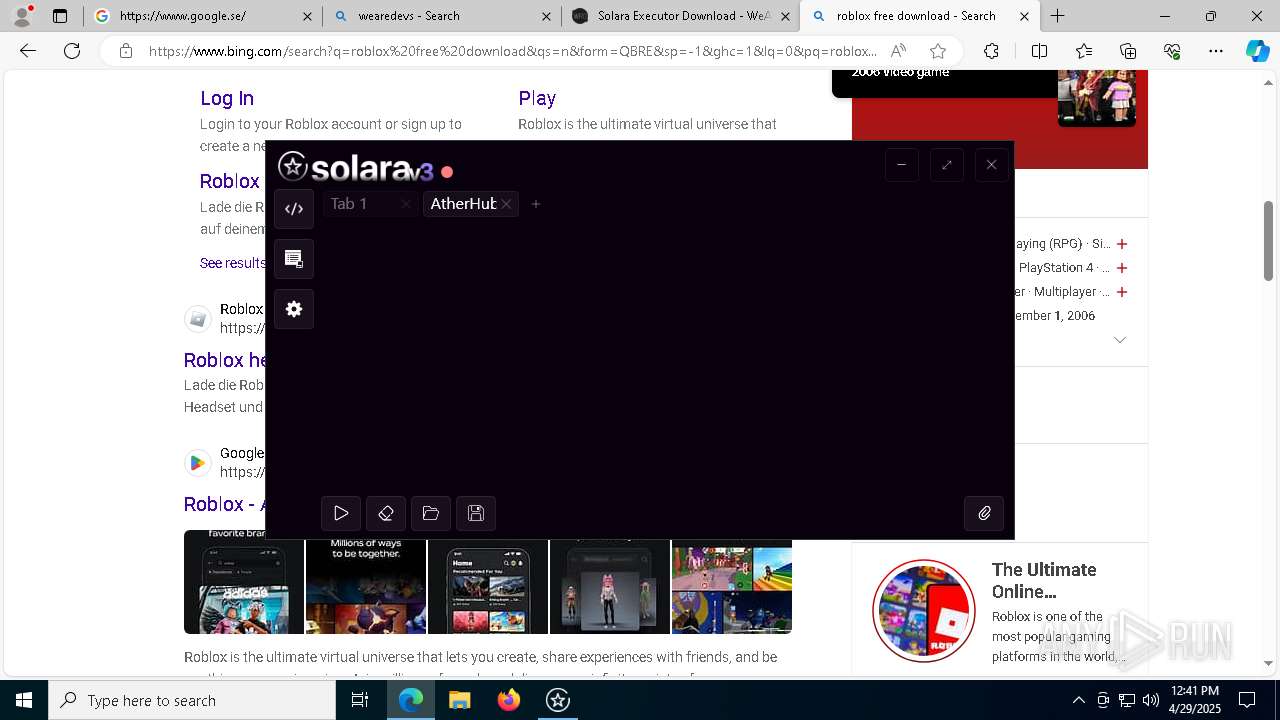Open Copilot sidebar icon in Edge
1280x720 pixels.
[x=1257, y=51]
